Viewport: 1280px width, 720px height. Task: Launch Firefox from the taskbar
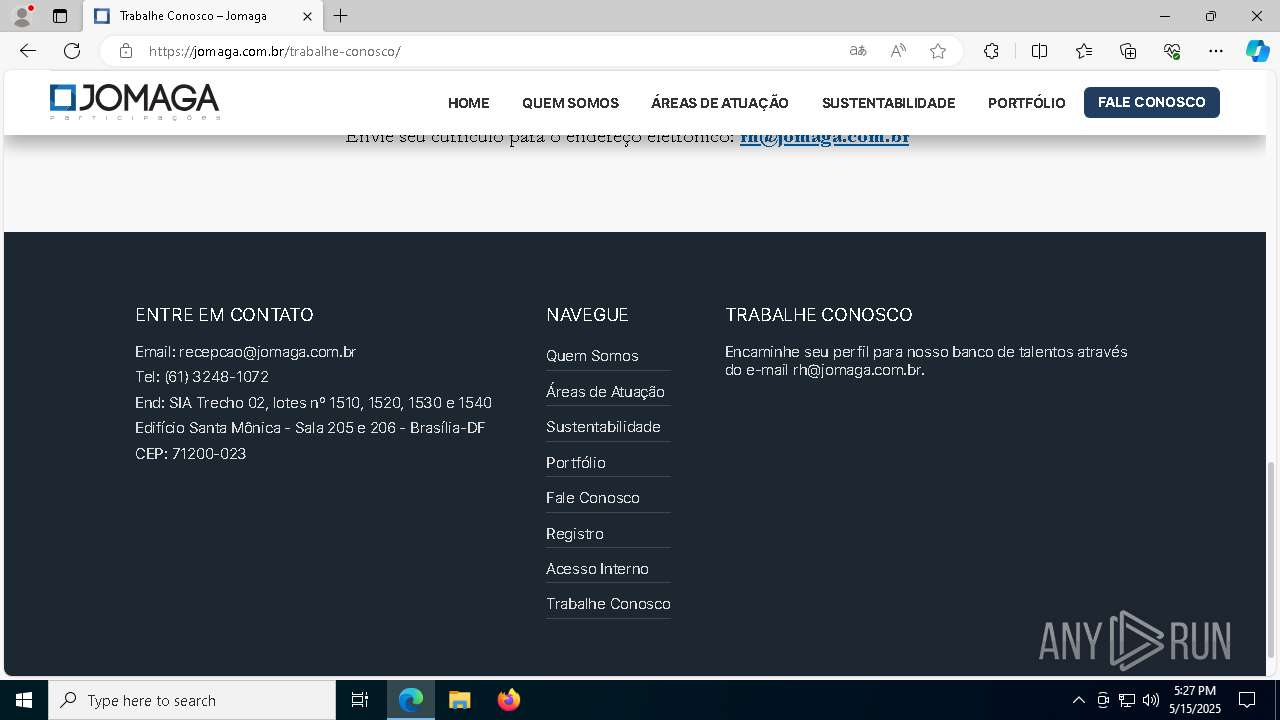click(x=508, y=700)
